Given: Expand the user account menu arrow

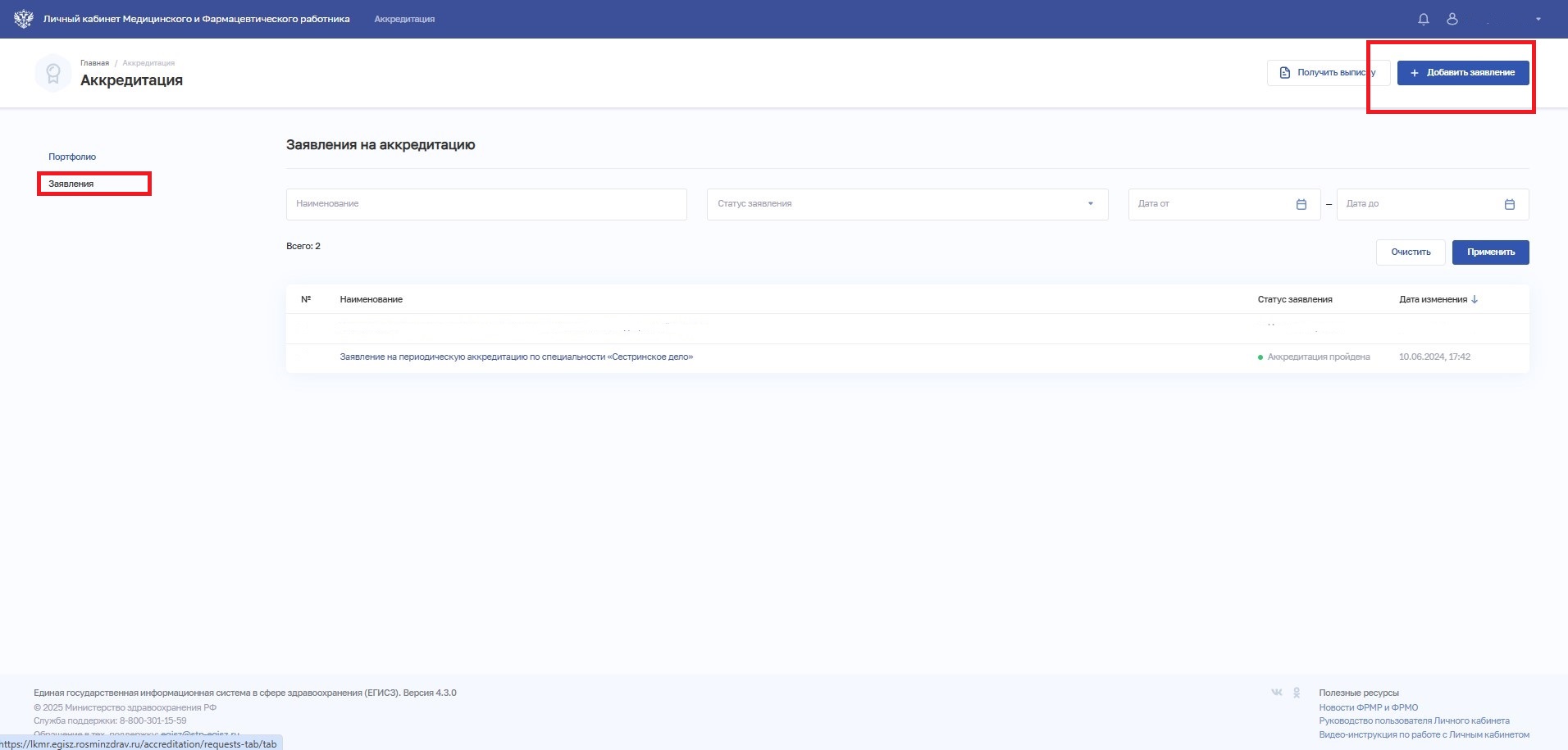Looking at the screenshot, I should 1538,19.
